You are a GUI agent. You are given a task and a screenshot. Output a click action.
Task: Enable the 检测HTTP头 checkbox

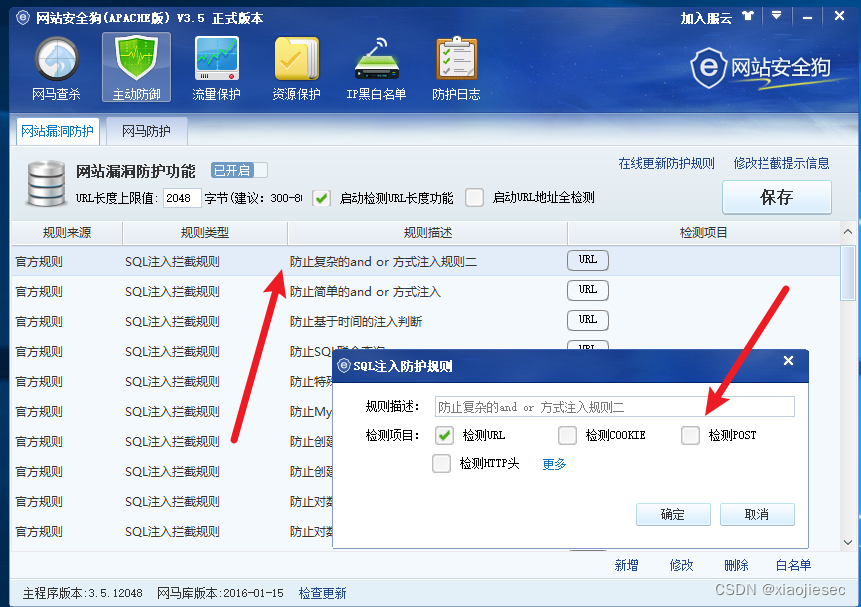(x=441, y=464)
